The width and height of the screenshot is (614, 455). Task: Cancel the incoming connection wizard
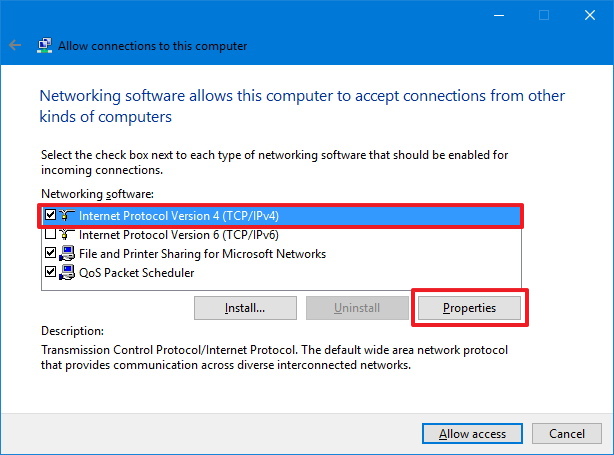pos(567,434)
